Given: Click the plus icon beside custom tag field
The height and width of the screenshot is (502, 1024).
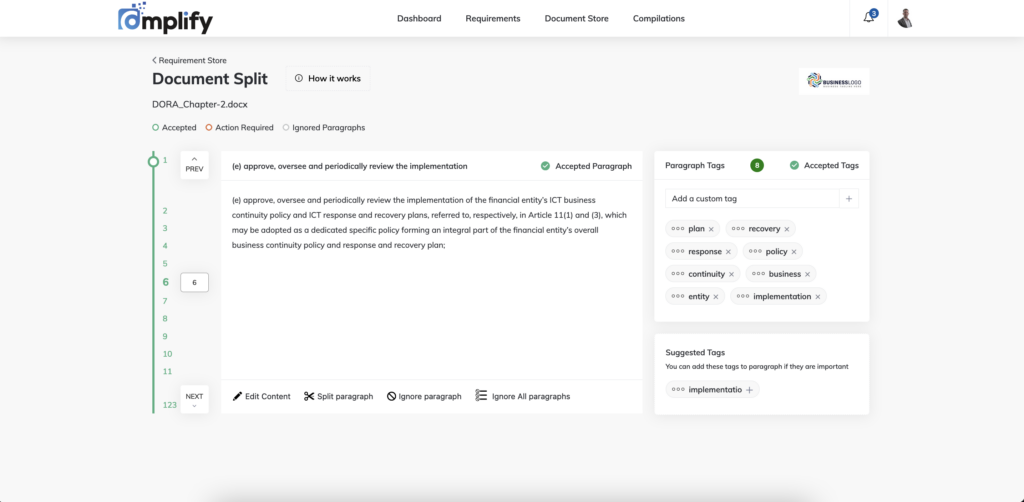Looking at the screenshot, I should (x=849, y=198).
